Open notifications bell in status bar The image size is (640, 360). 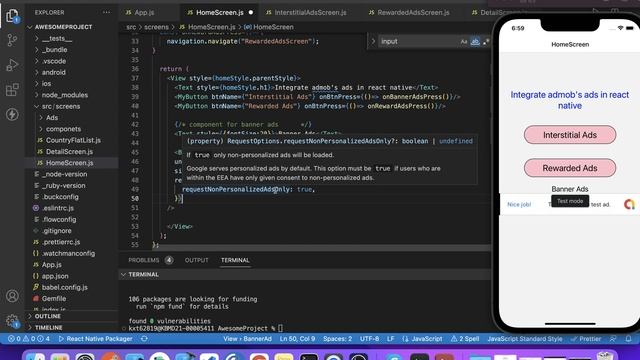(x=629, y=339)
